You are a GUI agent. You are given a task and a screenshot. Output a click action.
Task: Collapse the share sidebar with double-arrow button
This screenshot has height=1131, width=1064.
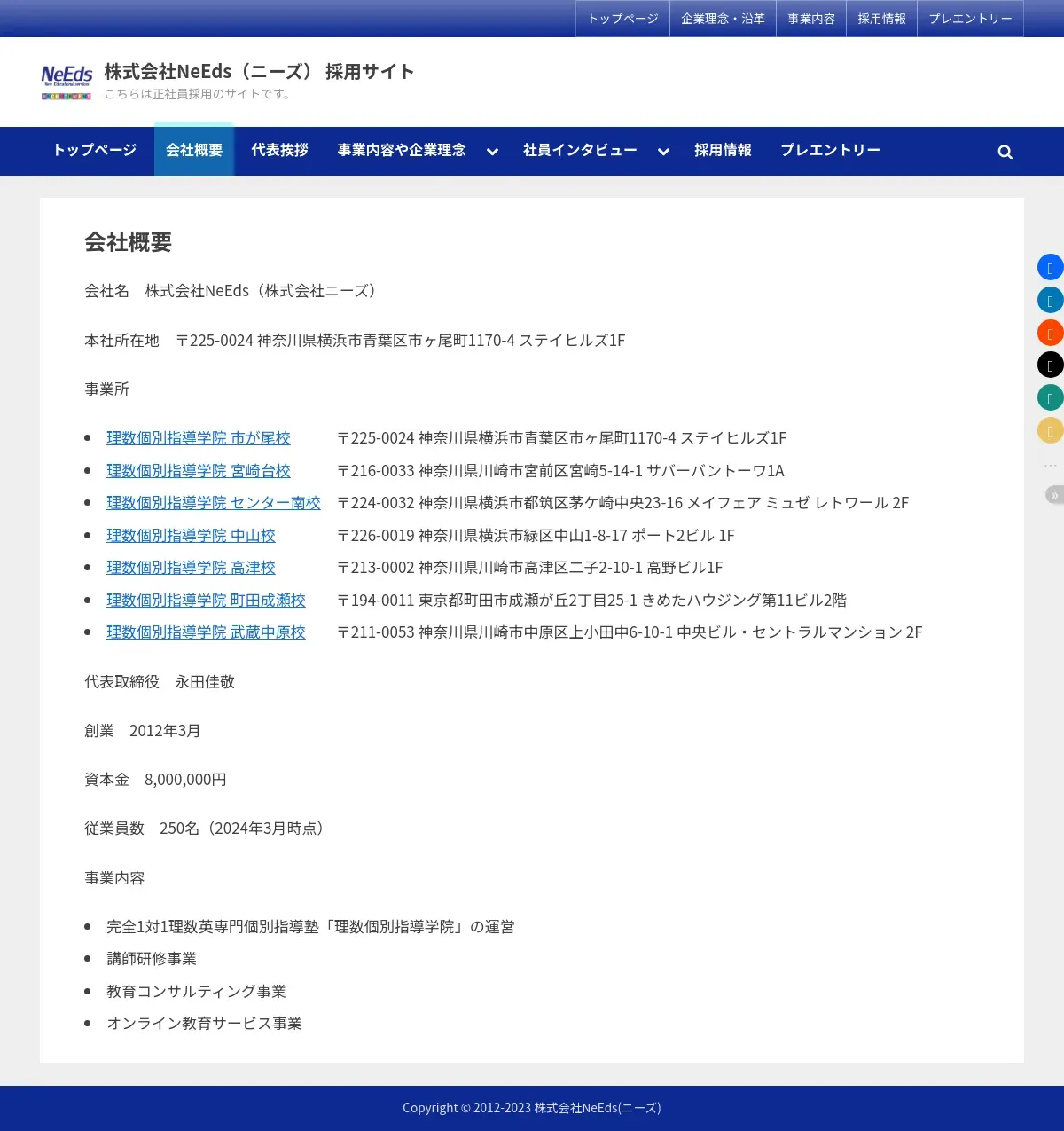(x=1054, y=495)
